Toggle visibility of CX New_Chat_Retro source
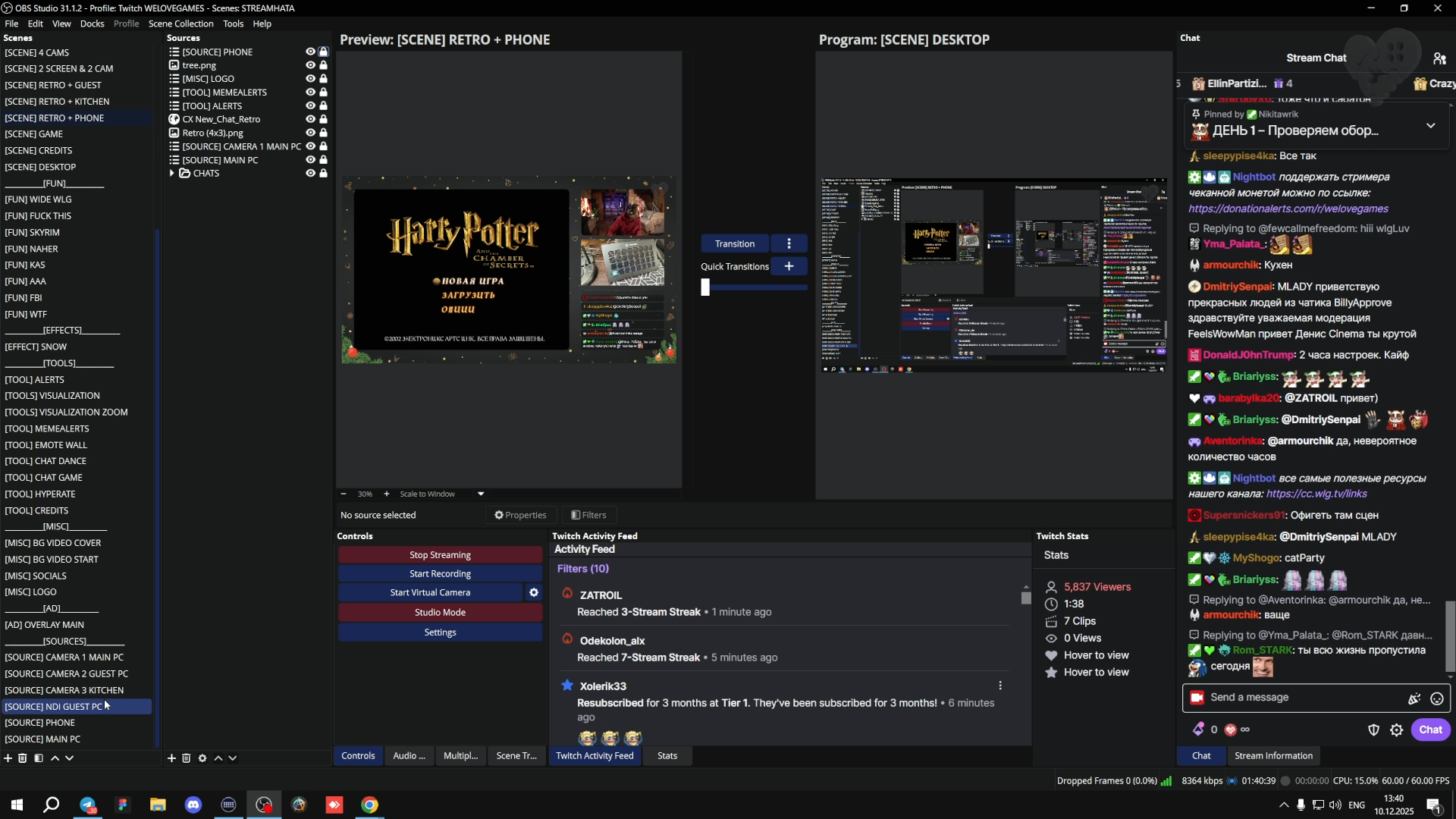Viewport: 1456px width, 819px height. (310, 119)
